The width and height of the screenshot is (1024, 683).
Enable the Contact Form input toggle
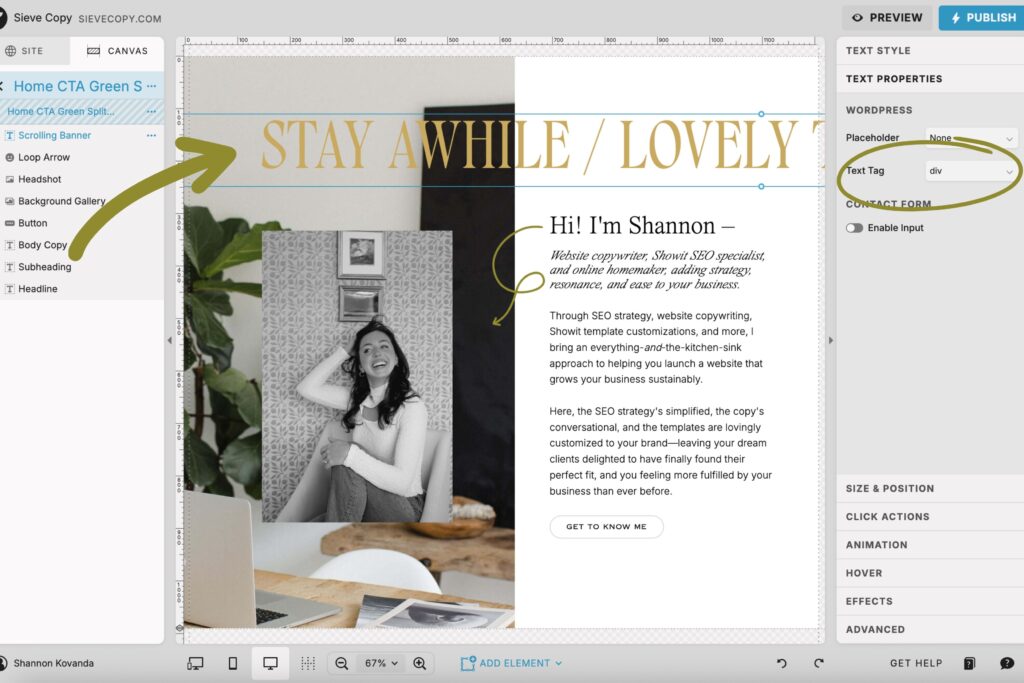[854, 228]
